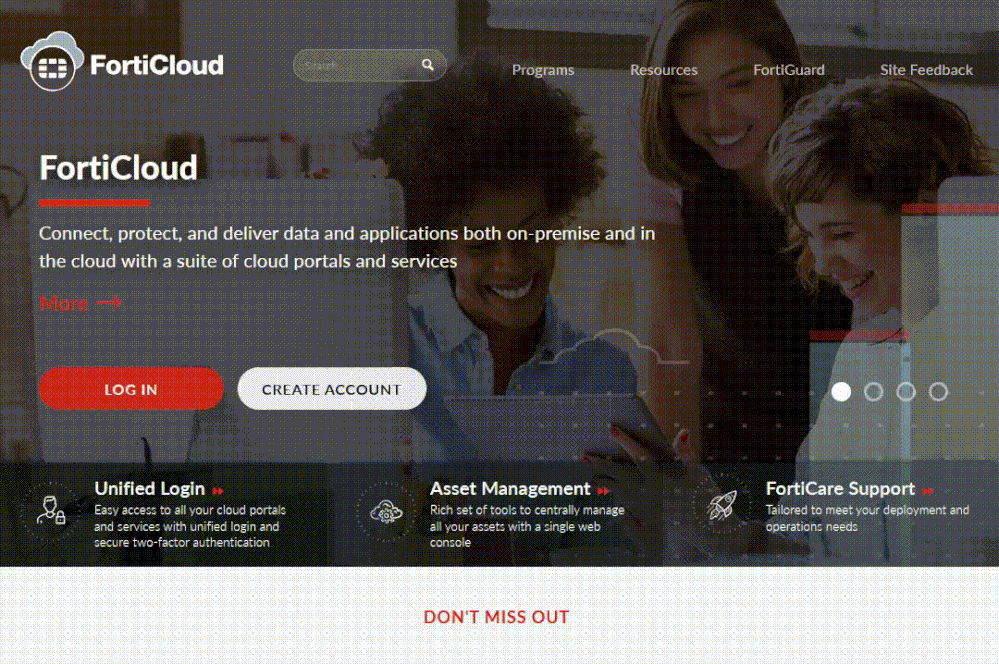Open the FortiGuard menu
Image resolution: width=999 pixels, height=664 pixels.
click(789, 69)
